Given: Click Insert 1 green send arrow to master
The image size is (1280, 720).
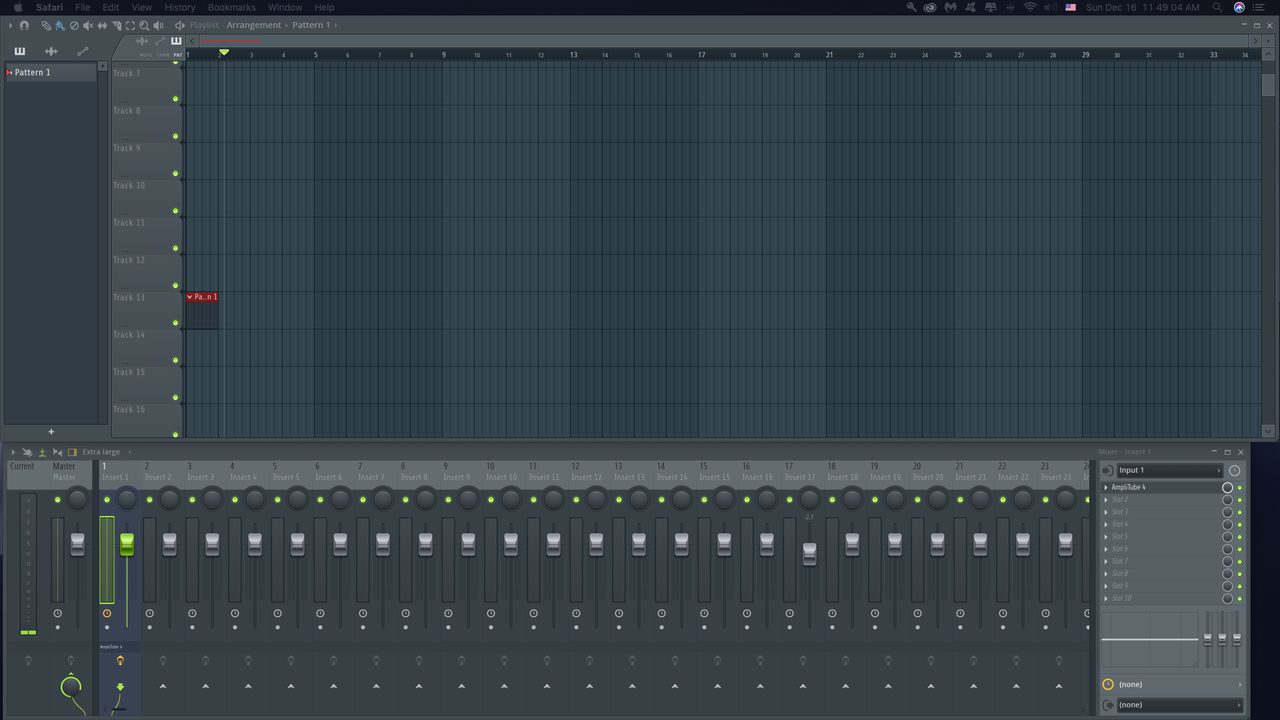Looking at the screenshot, I should 120,688.
